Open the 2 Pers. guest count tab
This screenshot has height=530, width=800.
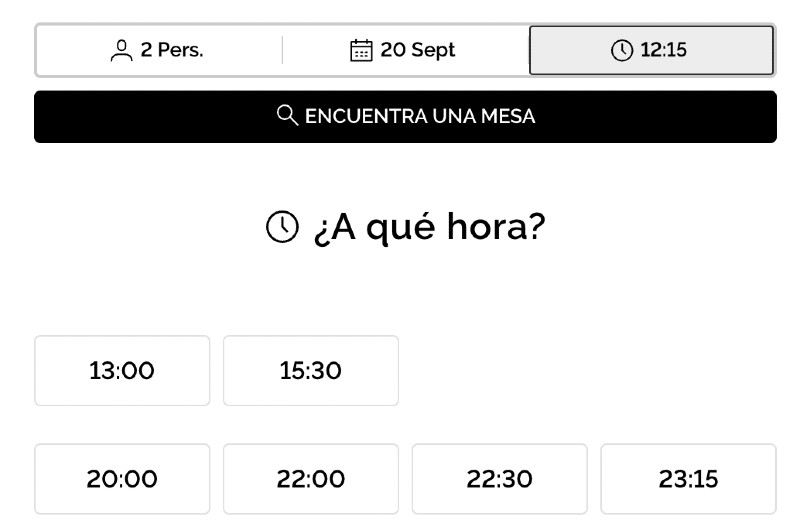click(x=159, y=50)
